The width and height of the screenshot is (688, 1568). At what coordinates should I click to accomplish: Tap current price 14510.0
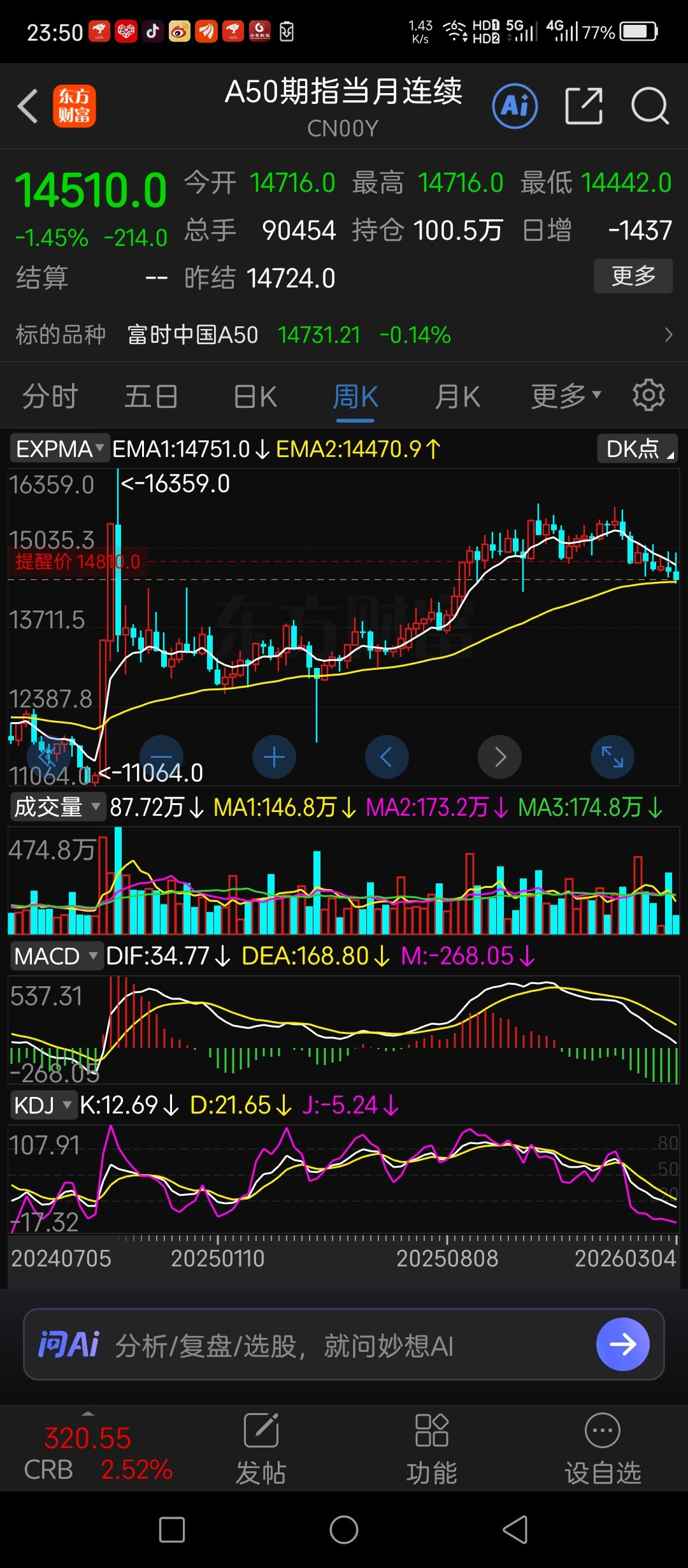[90, 191]
